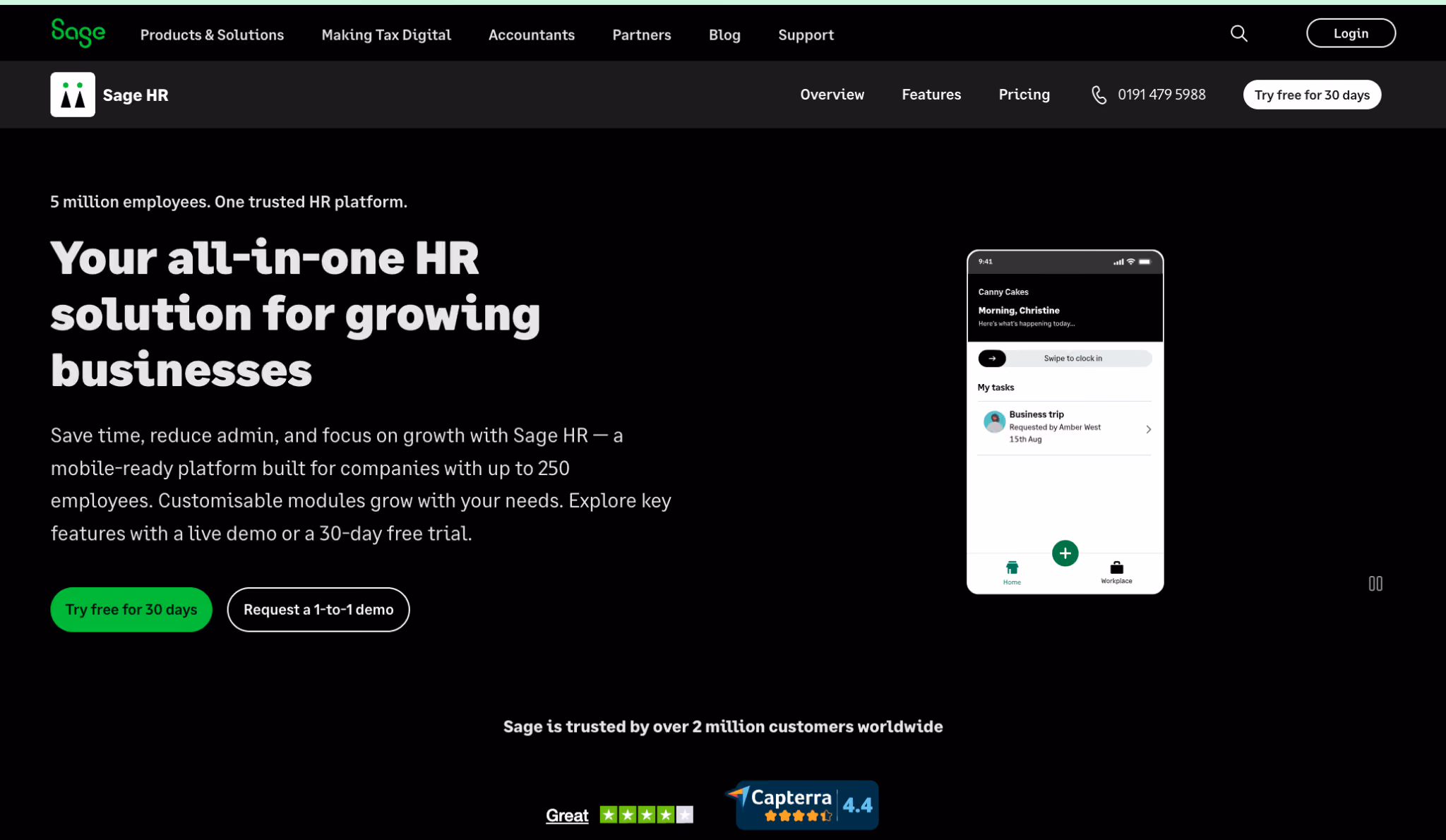Click the "Canny Cakes" company name
1446x840 pixels.
tap(1003, 292)
